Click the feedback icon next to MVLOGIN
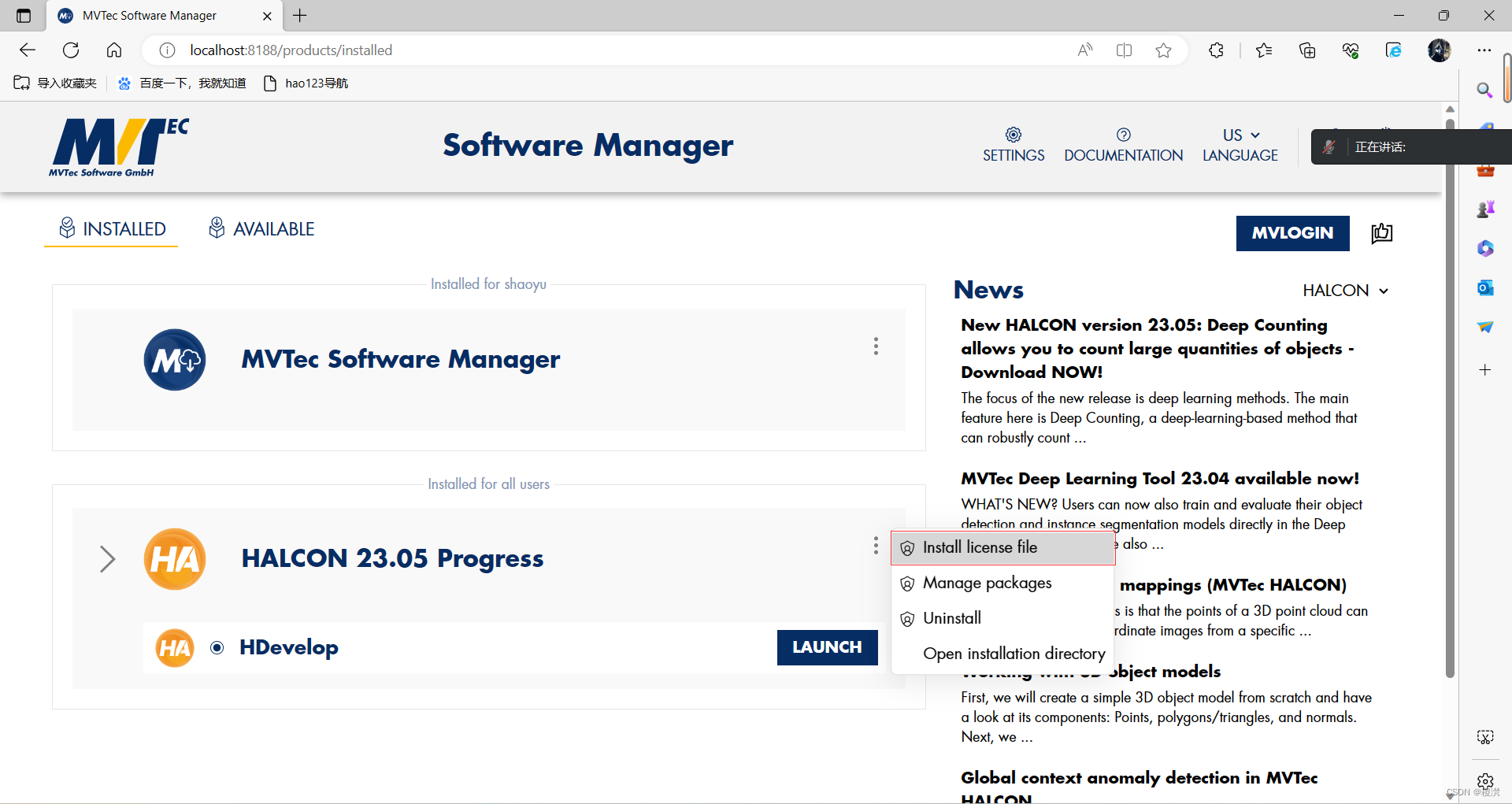This screenshot has height=804, width=1512. click(x=1382, y=233)
